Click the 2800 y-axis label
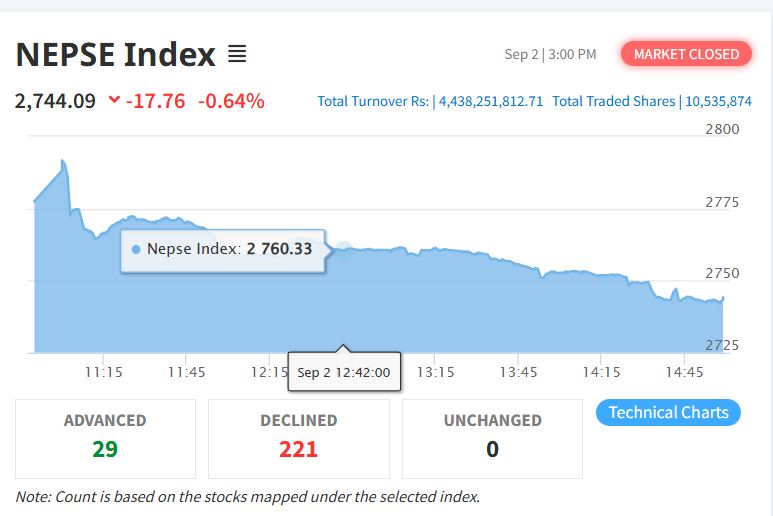Screen dimensions: 773x516 click(722, 129)
